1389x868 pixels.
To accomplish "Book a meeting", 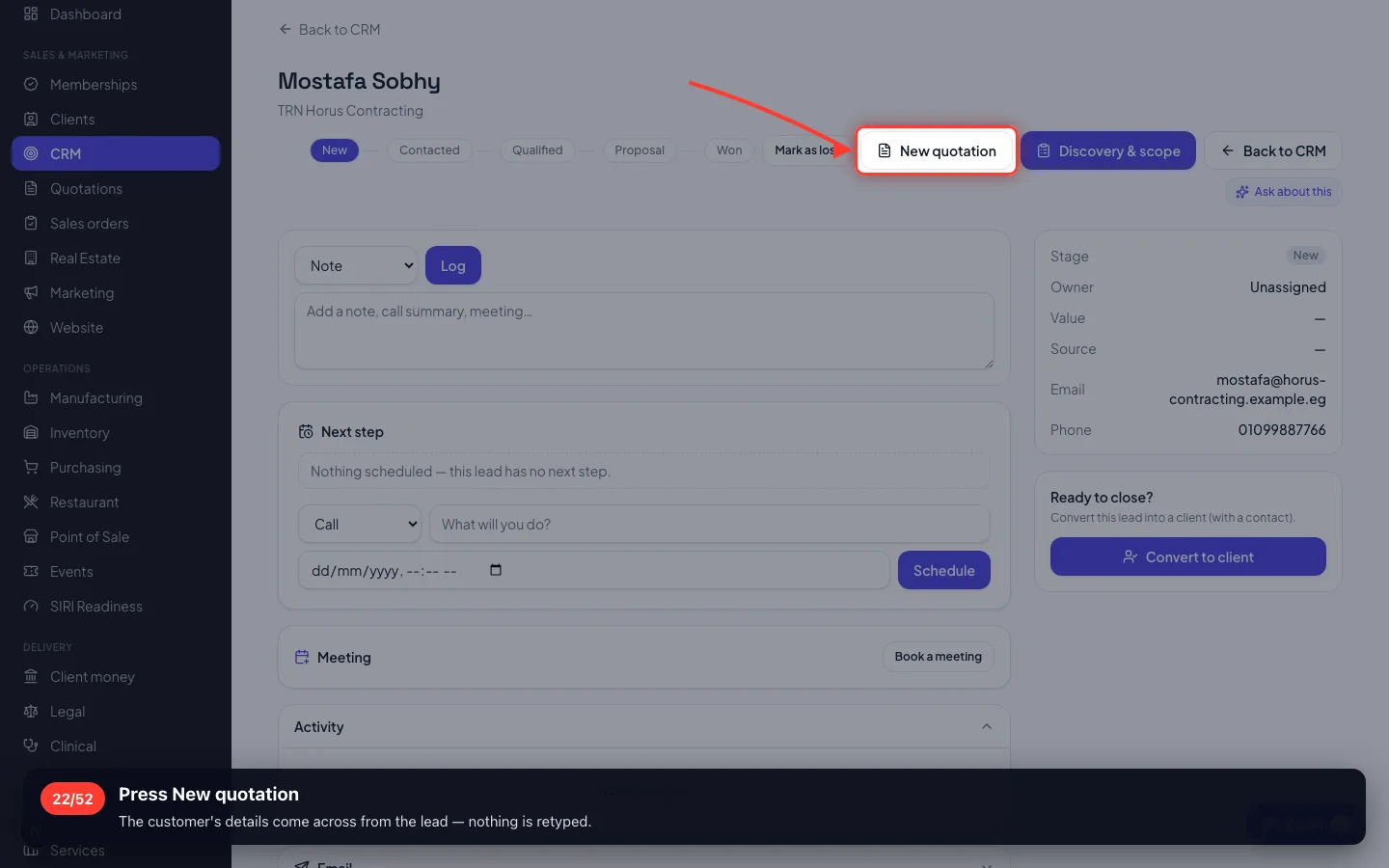I will click(938, 657).
